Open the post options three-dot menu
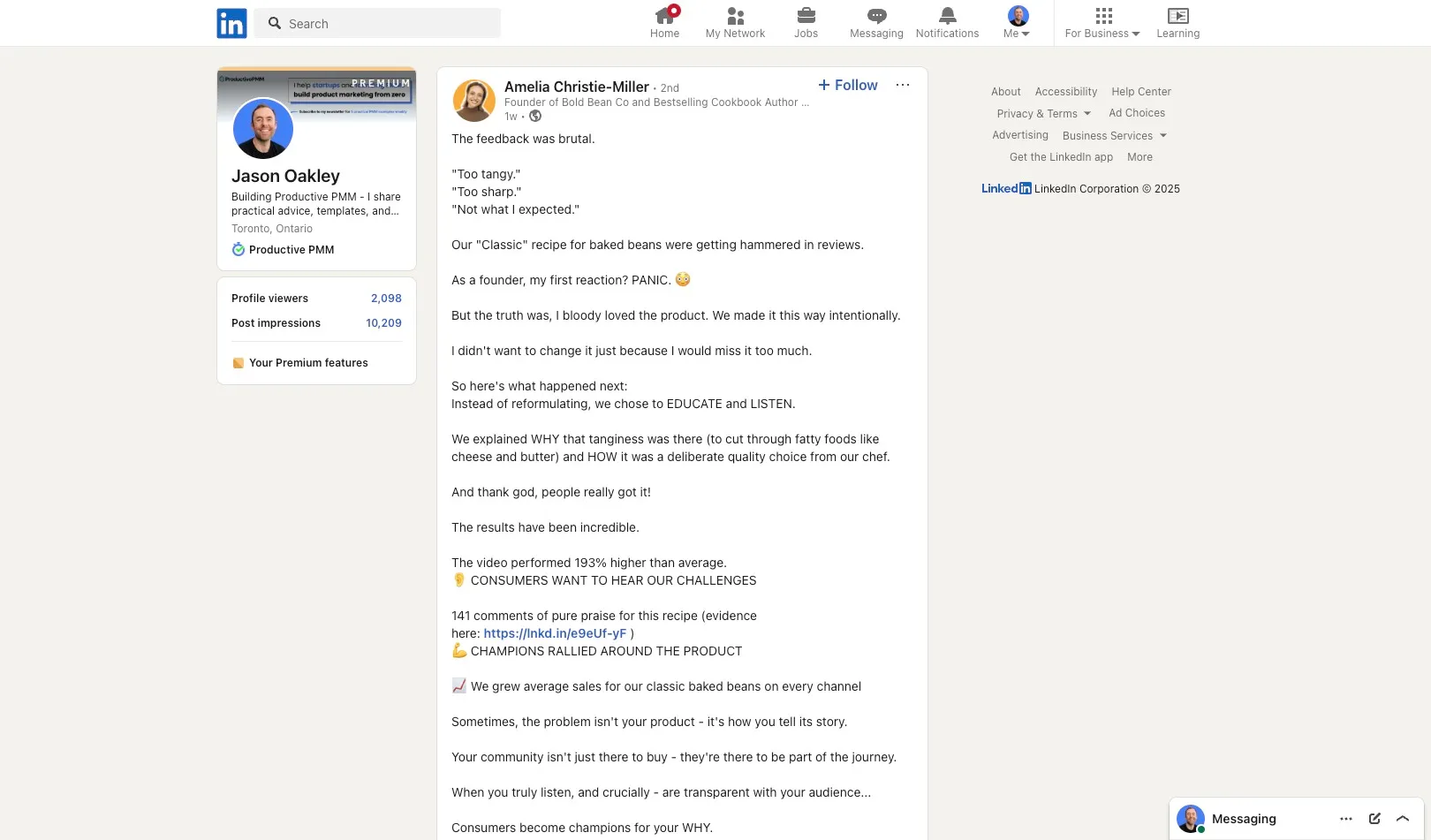 (x=903, y=85)
